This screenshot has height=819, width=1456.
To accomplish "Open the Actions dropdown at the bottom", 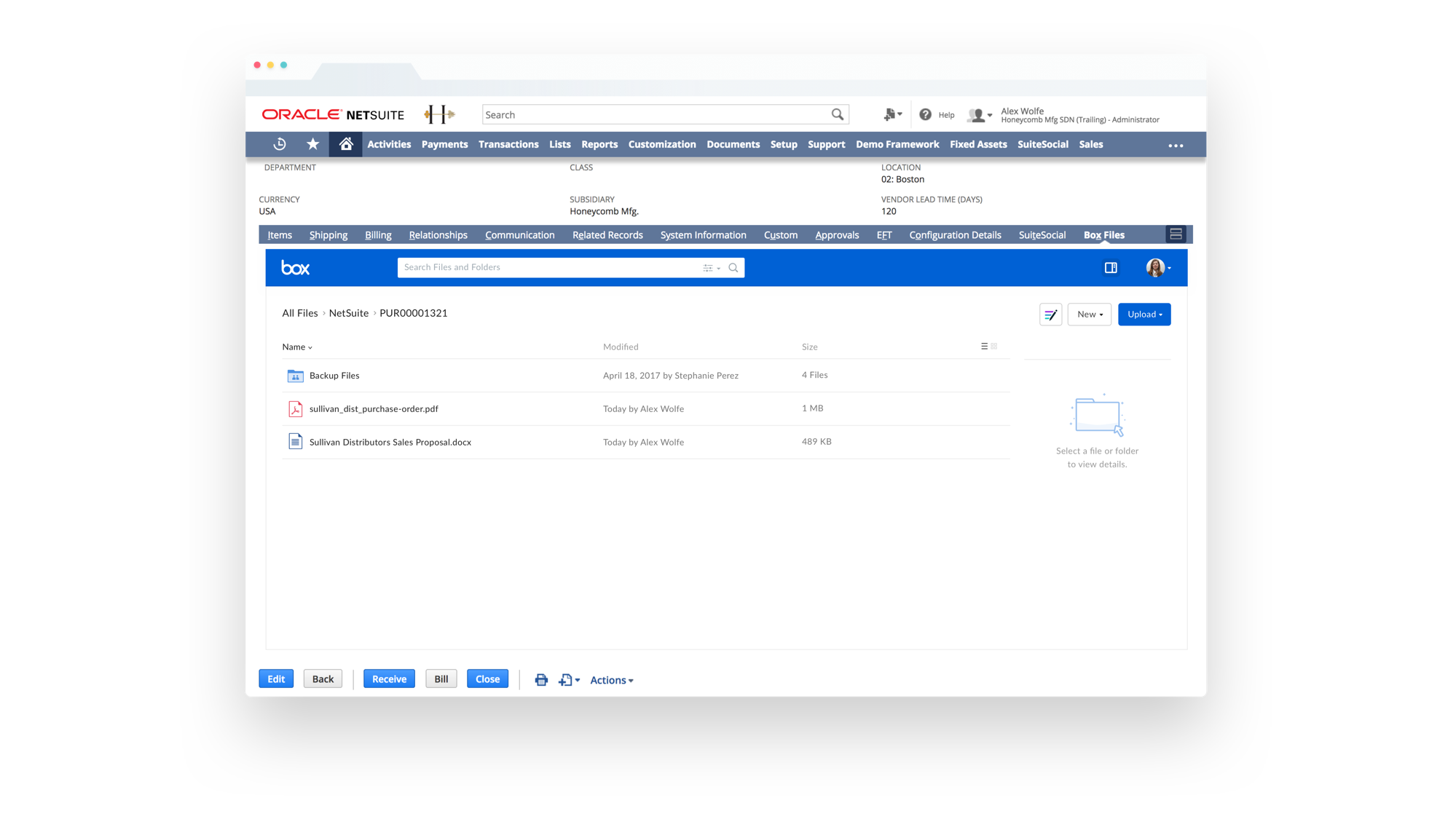I will (611, 679).
